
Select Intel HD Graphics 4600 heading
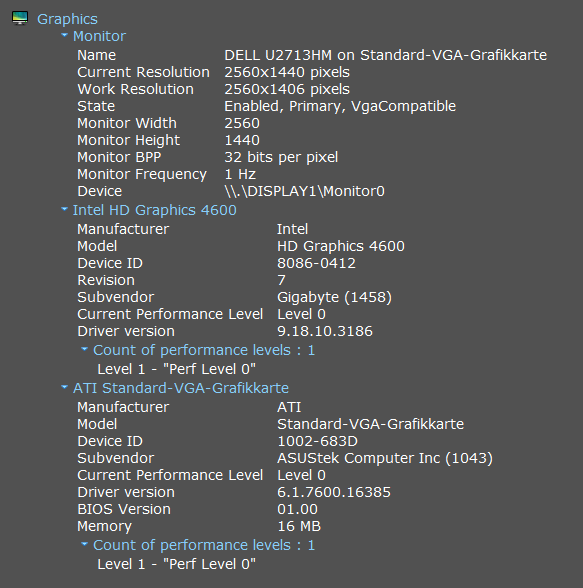tap(154, 210)
